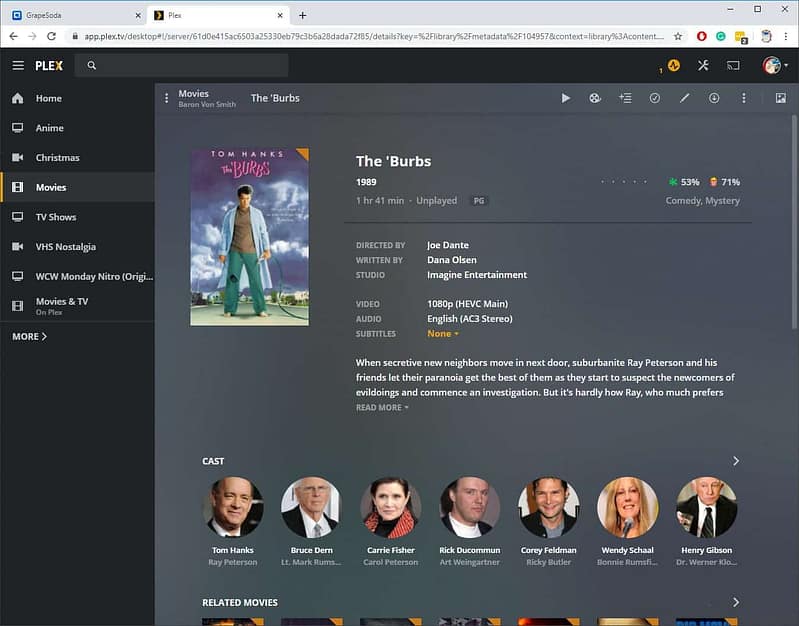Click the PLEX logo

tap(49, 65)
